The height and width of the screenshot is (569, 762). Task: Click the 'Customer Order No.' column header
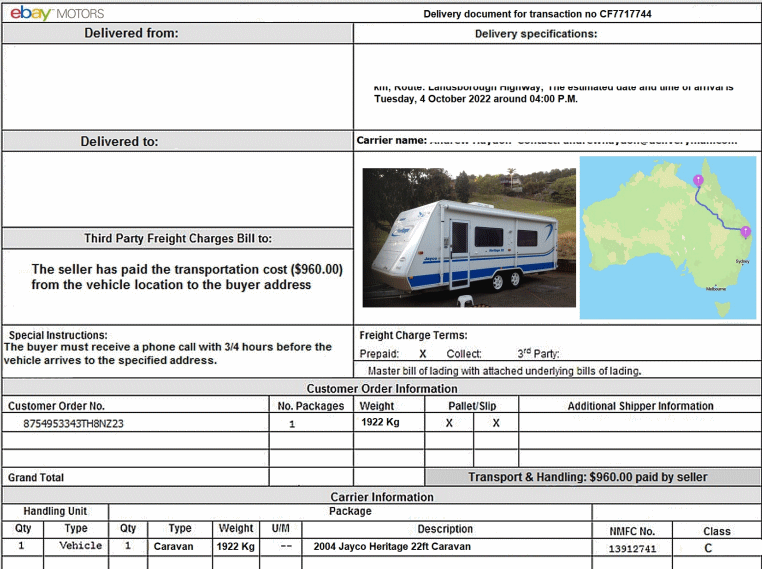56,406
